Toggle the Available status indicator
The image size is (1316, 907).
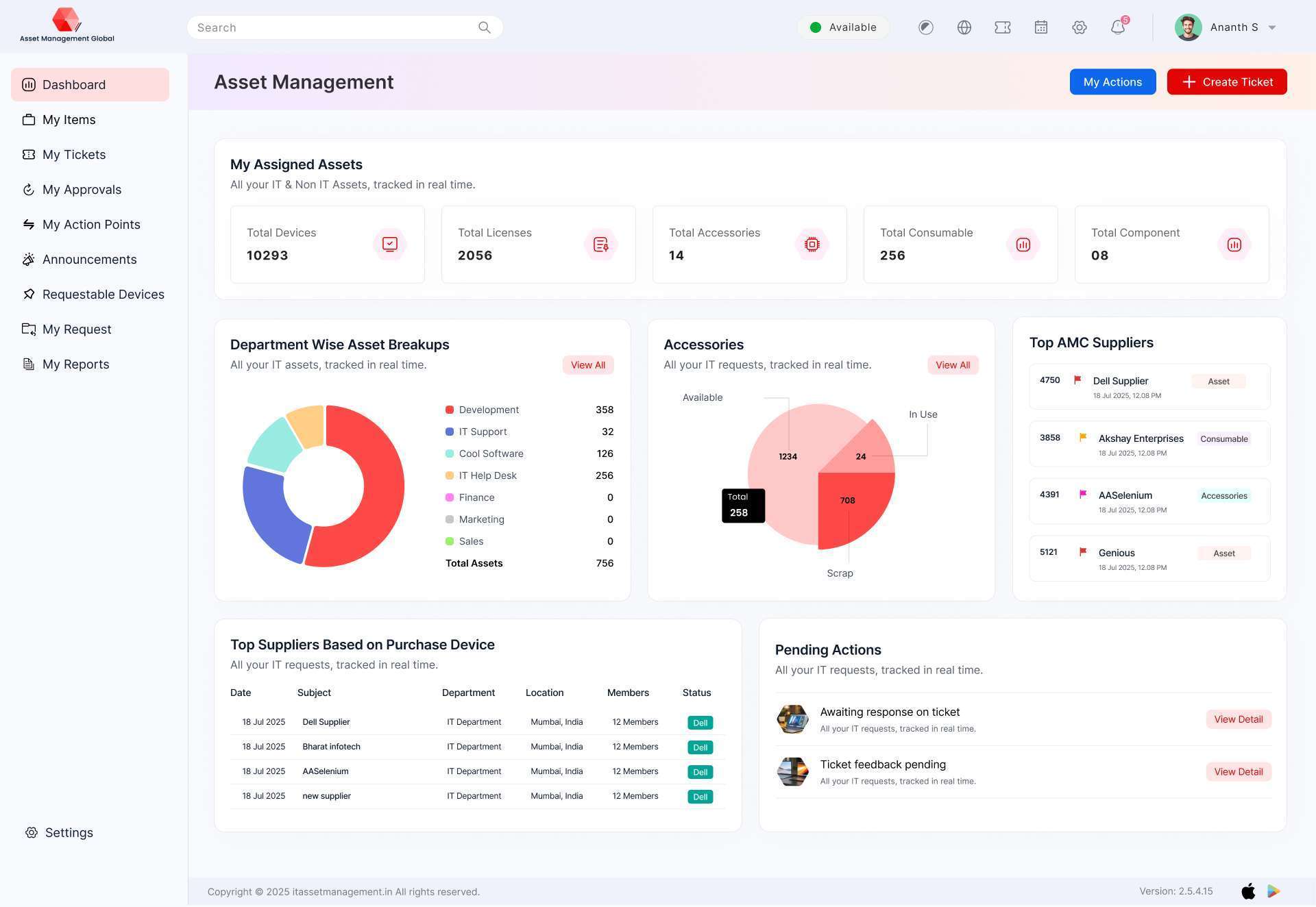pos(843,27)
